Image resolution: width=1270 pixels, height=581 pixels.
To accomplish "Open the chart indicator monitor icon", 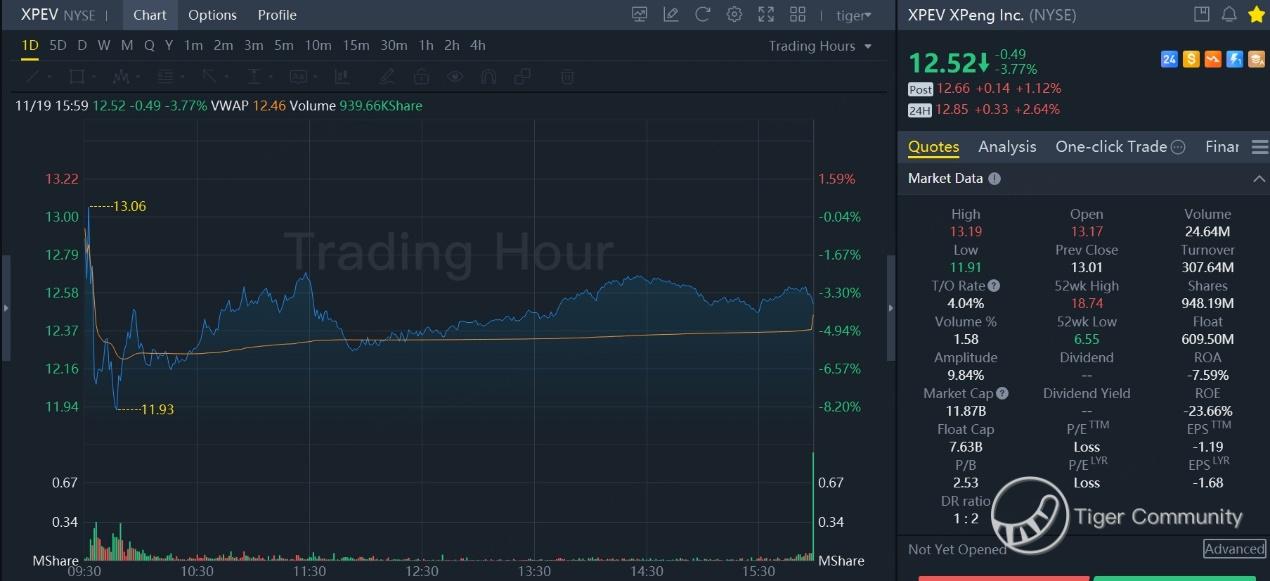I will coord(640,15).
